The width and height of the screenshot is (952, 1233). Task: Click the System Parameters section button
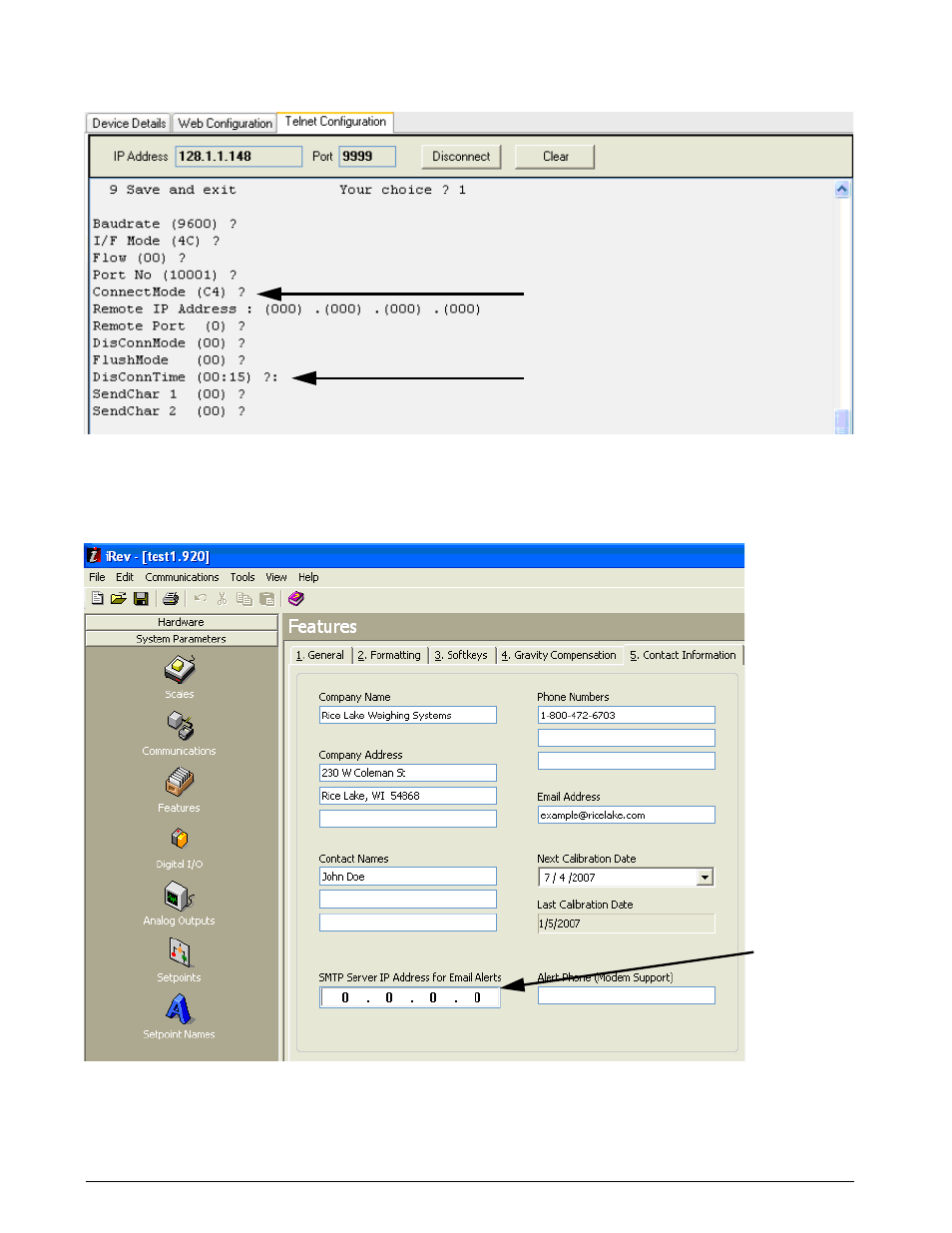tap(181, 639)
